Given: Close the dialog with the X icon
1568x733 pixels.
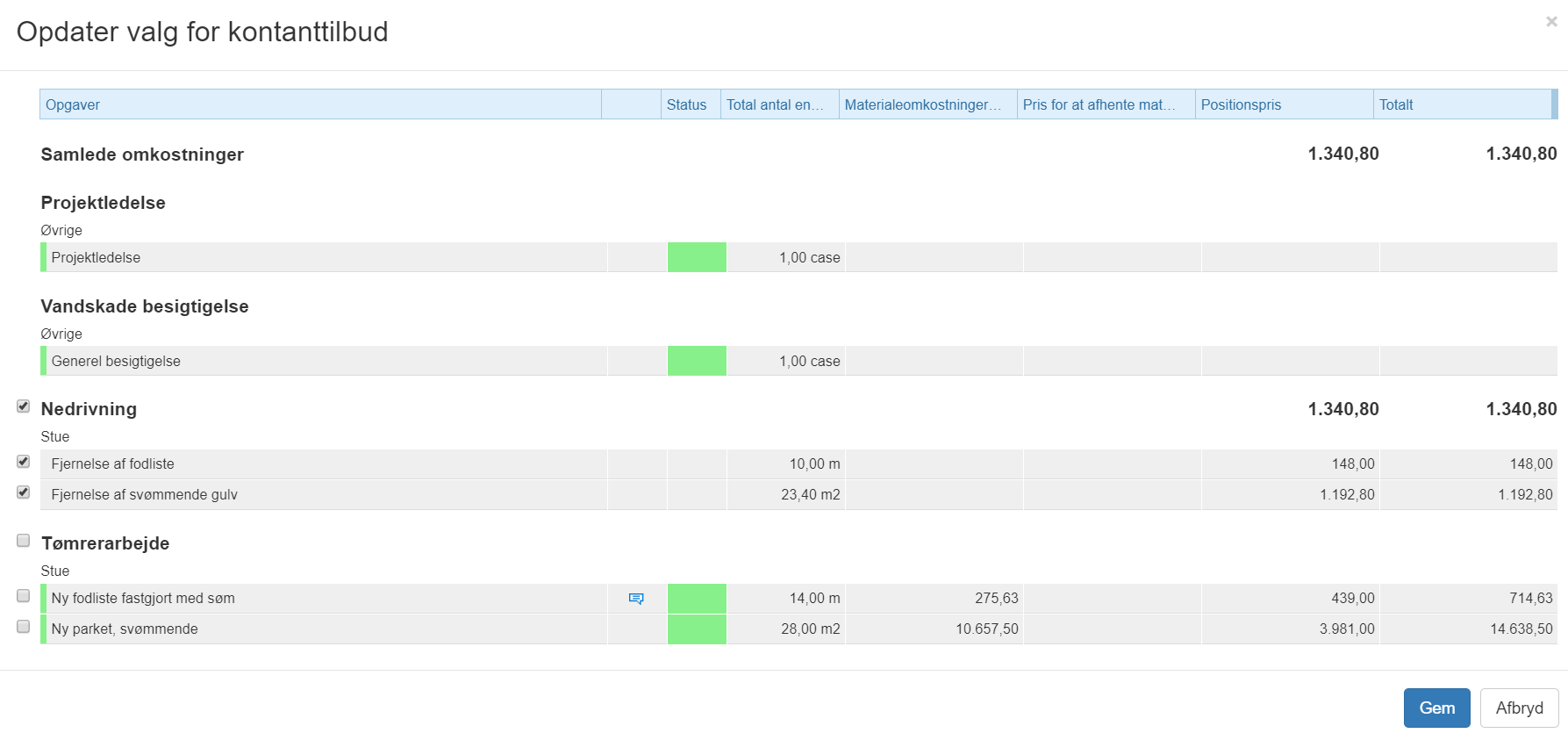Looking at the screenshot, I should [1551, 22].
